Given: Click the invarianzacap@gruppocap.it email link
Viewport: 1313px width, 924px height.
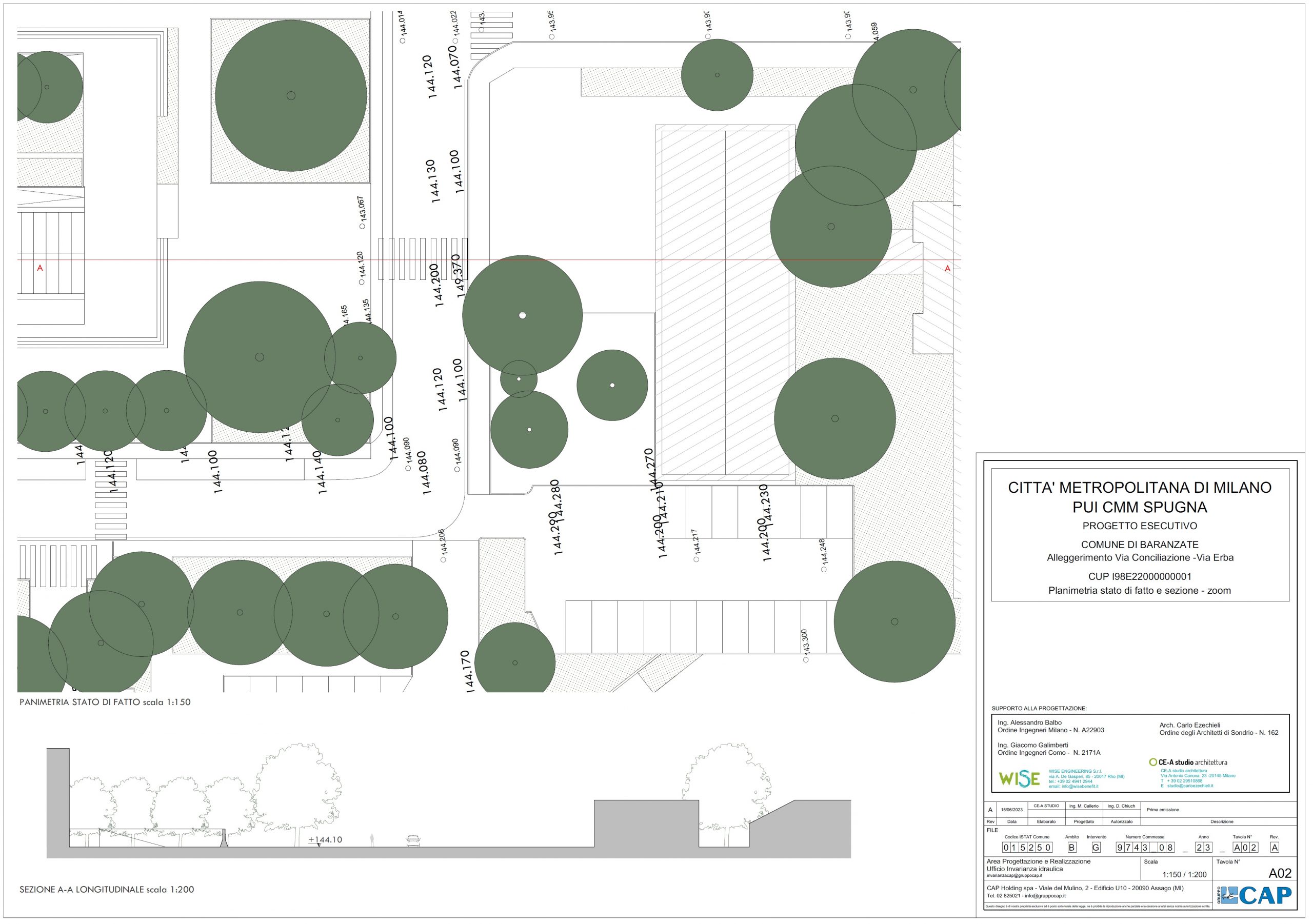Looking at the screenshot, I should coord(1014,875).
